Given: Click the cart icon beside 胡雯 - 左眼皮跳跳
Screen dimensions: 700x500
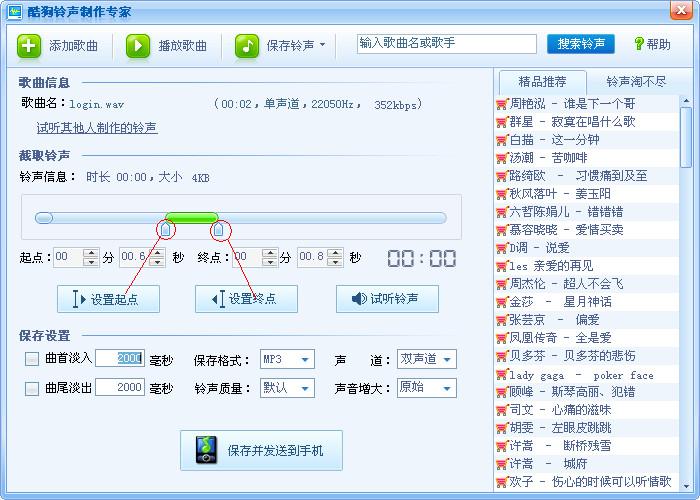Looking at the screenshot, I should [502, 429].
